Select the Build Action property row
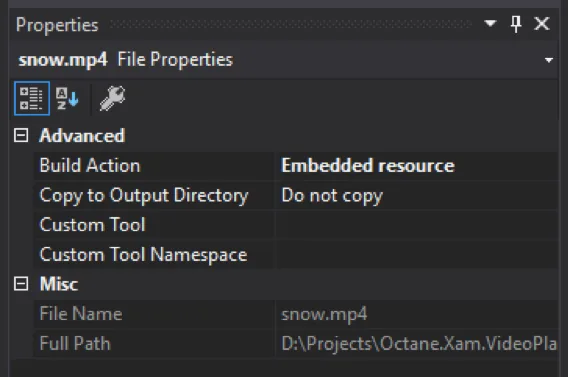Image resolution: width=568 pixels, height=377 pixels. (x=296, y=166)
